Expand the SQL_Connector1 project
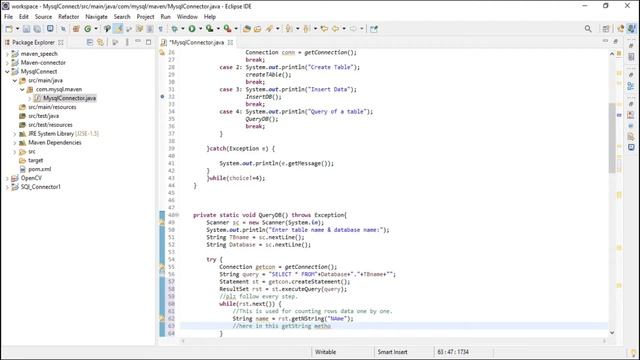640x360 pixels. 7,187
